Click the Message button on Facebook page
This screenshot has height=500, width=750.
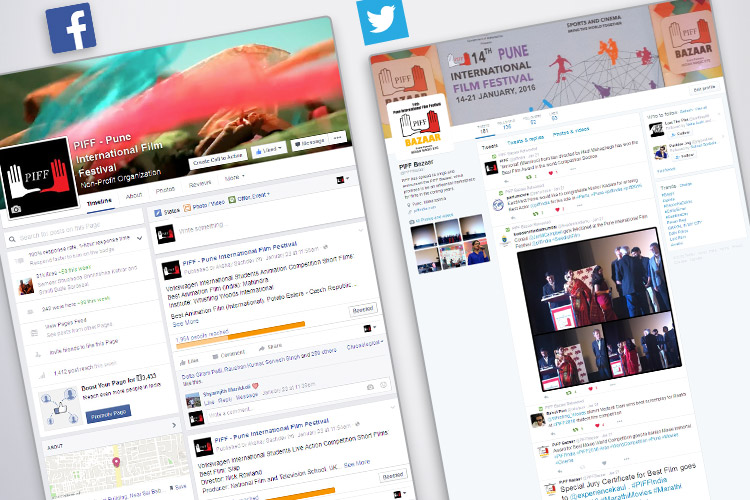[310, 142]
